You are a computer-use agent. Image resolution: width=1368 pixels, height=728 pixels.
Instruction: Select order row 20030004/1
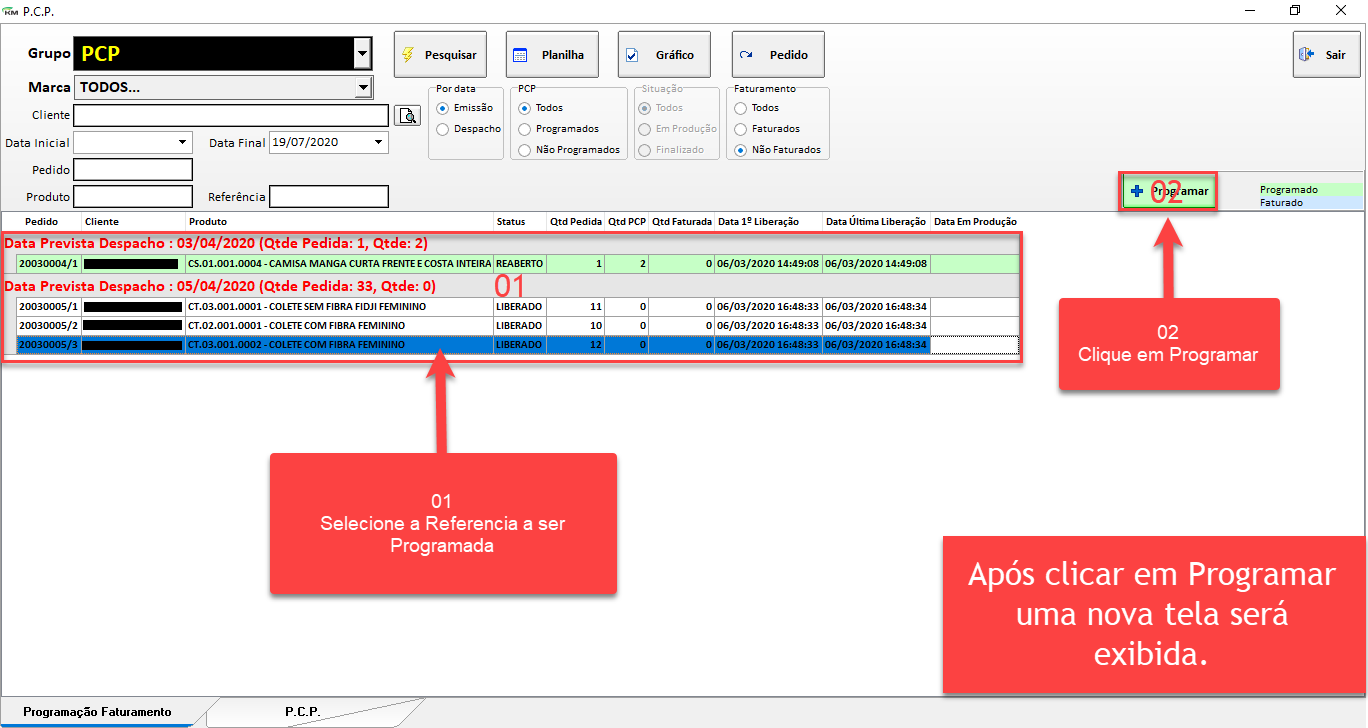tap(518, 264)
